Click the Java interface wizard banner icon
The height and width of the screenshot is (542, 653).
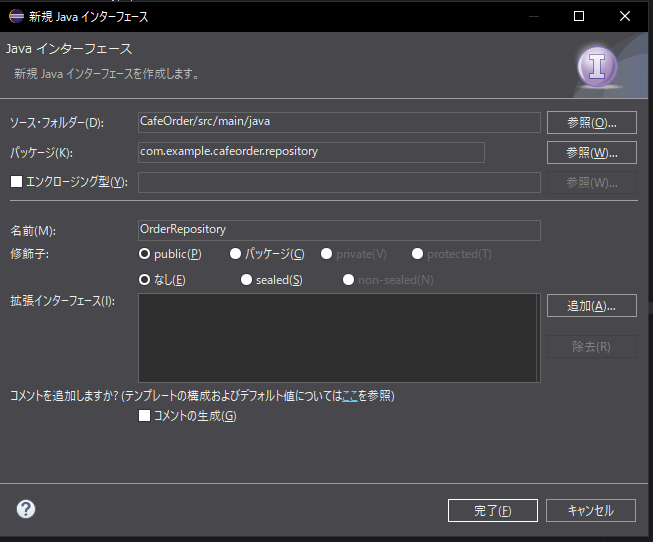coord(598,66)
